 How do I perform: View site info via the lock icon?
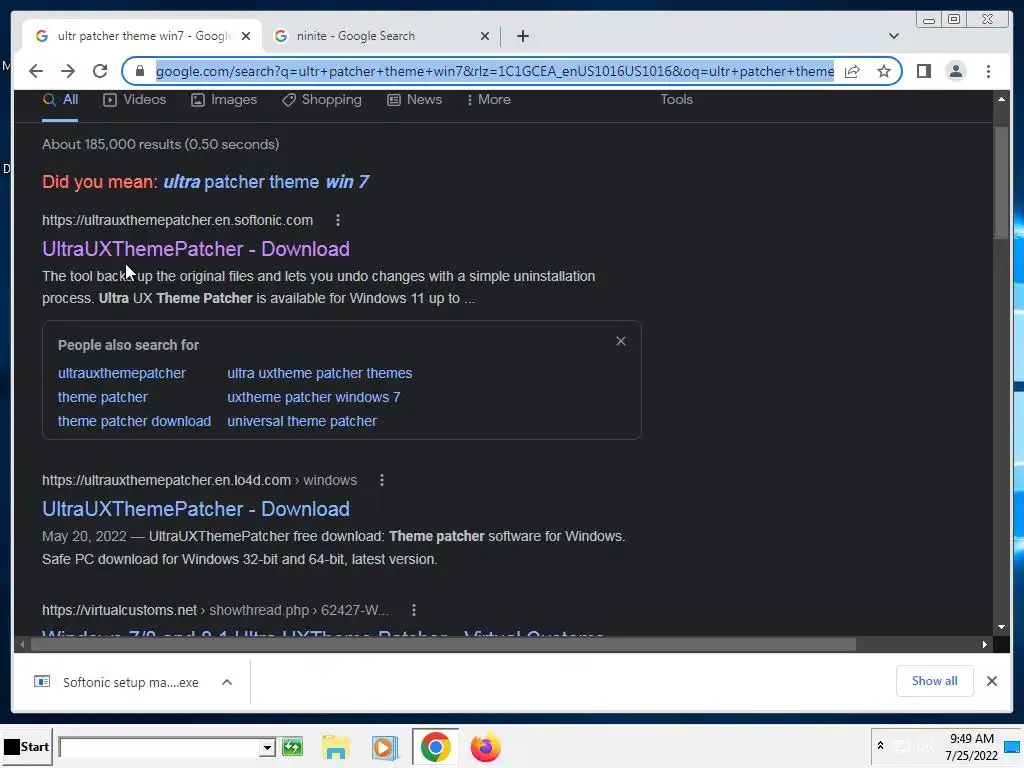[x=139, y=71]
